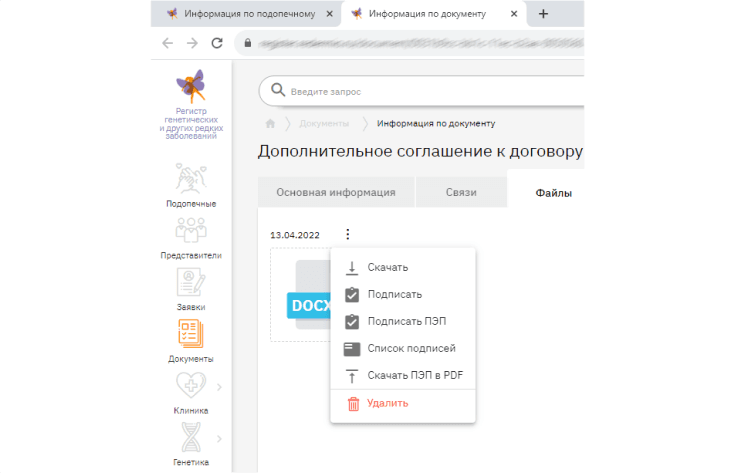Go forward in browser history
This screenshot has height=473, width=731.
click(x=192, y=43)
